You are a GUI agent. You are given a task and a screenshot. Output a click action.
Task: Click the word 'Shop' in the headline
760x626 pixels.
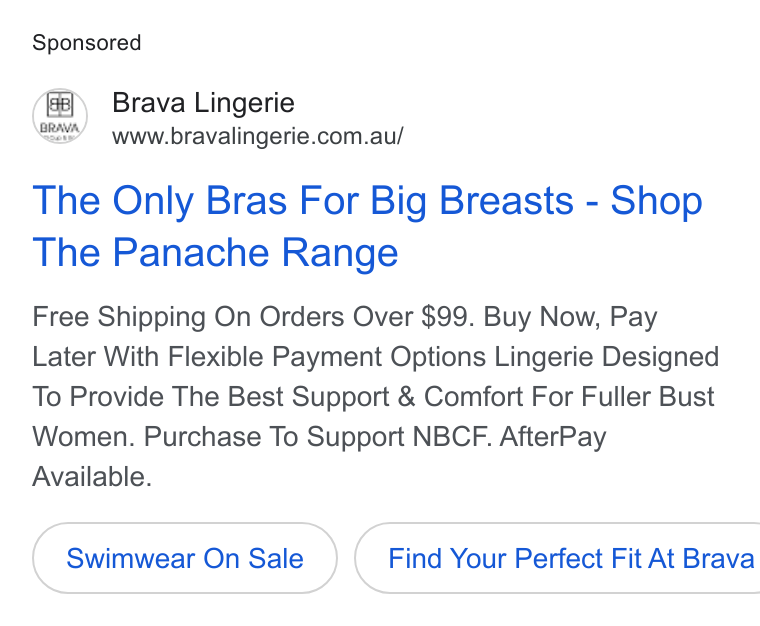[x=656, y=201]
